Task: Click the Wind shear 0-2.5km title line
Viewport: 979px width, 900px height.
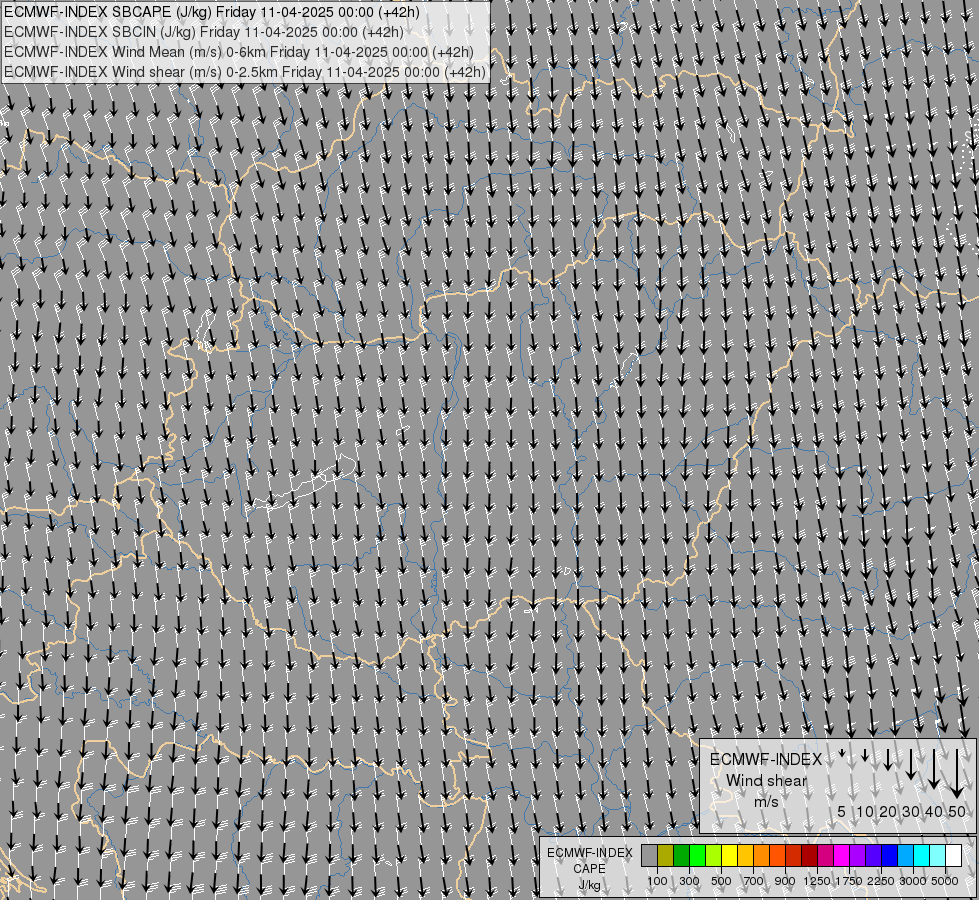Action: [x=244, y=72]
